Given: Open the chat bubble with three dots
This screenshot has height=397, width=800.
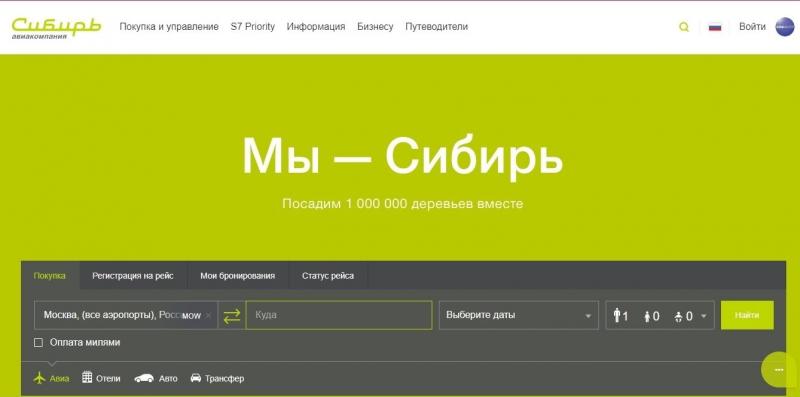Looking at the screenshot, I should (x=779, y=369).
